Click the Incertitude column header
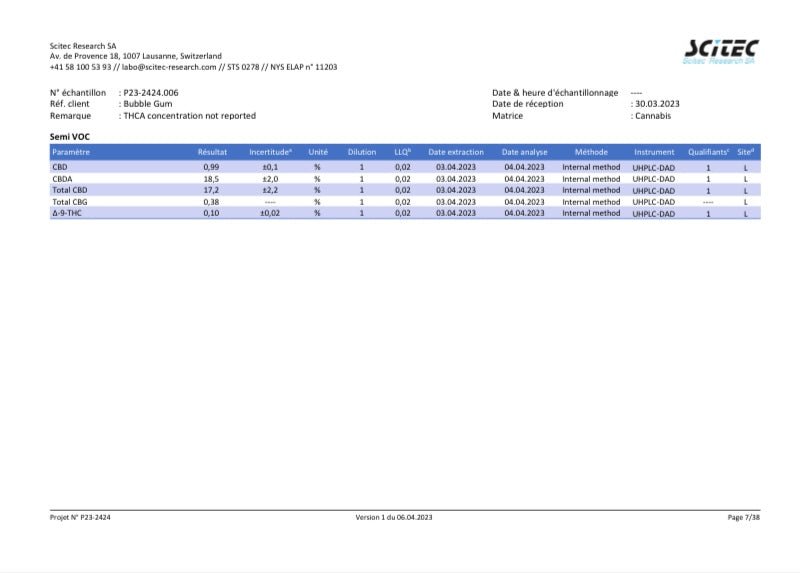Screen dimensions: 800x573 click(269, 152)
